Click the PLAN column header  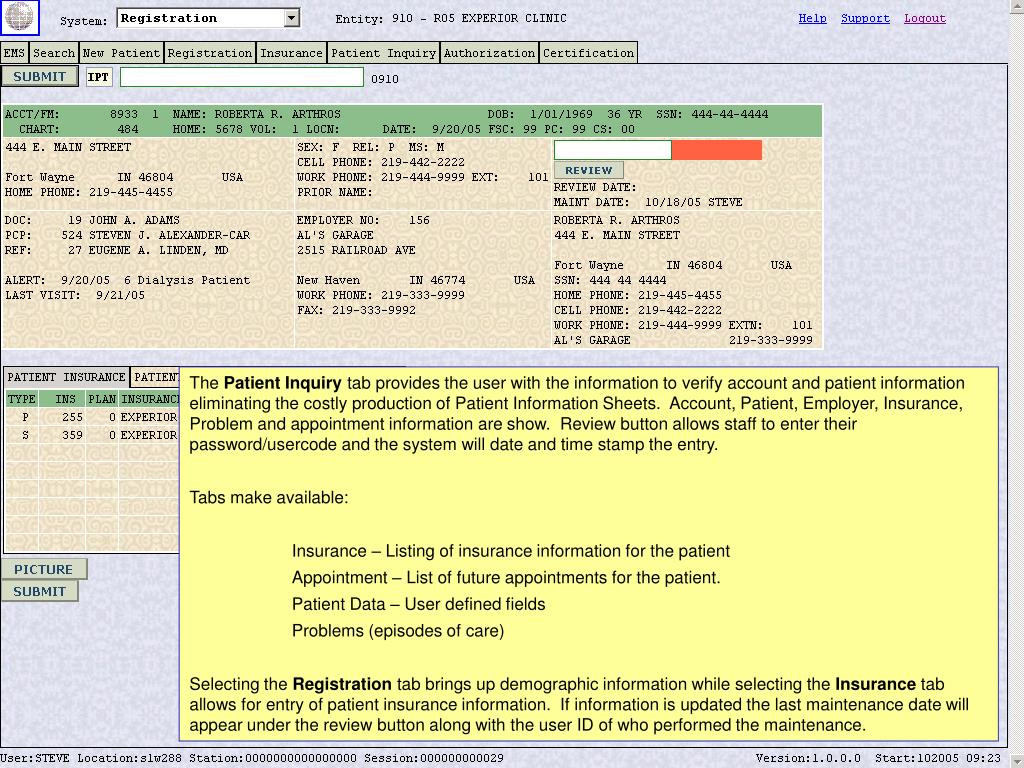(102, 399)
